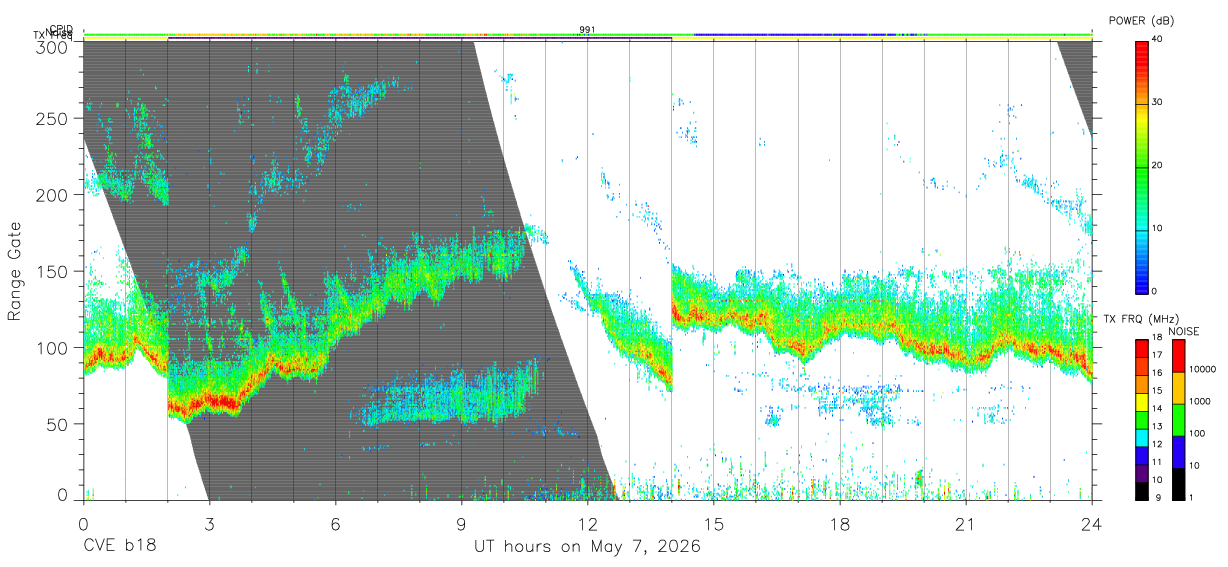Click the Range Gate y-axis title
1228x567 pixels.
click(x=15, y=271)
